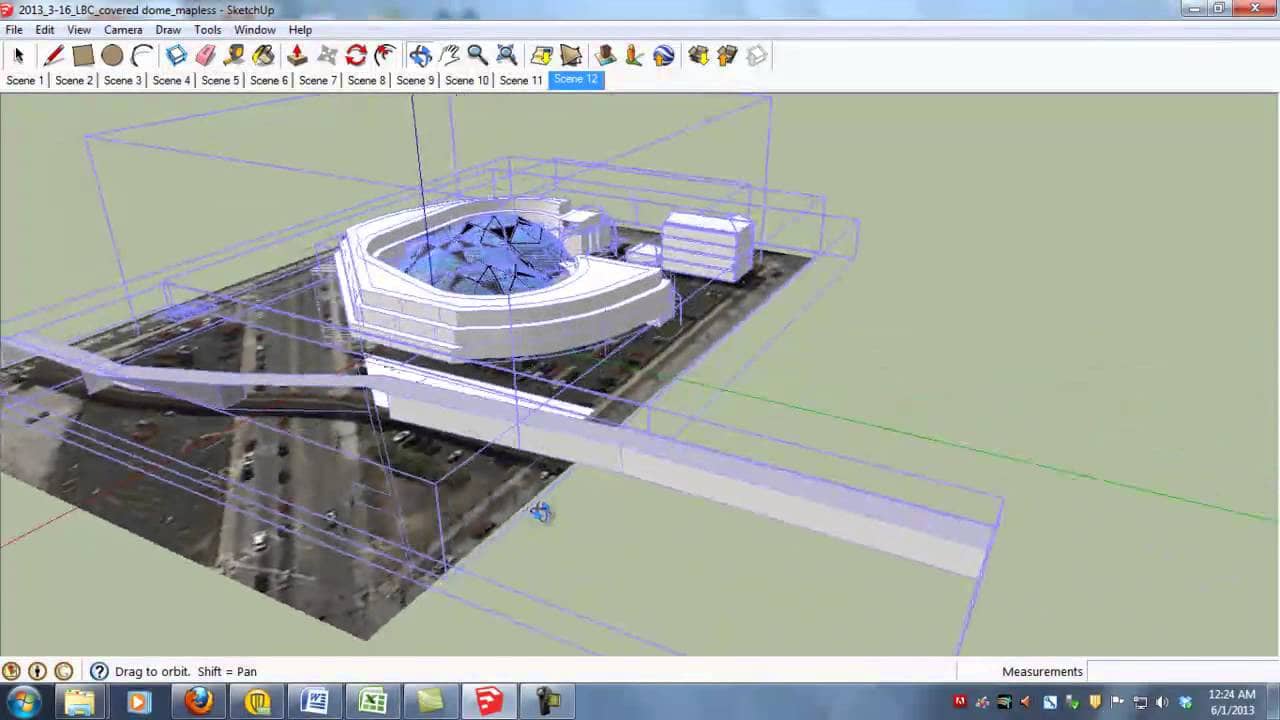Click the Measurements input box
Screen dimensions: 1280x720
pos(1180,672)
